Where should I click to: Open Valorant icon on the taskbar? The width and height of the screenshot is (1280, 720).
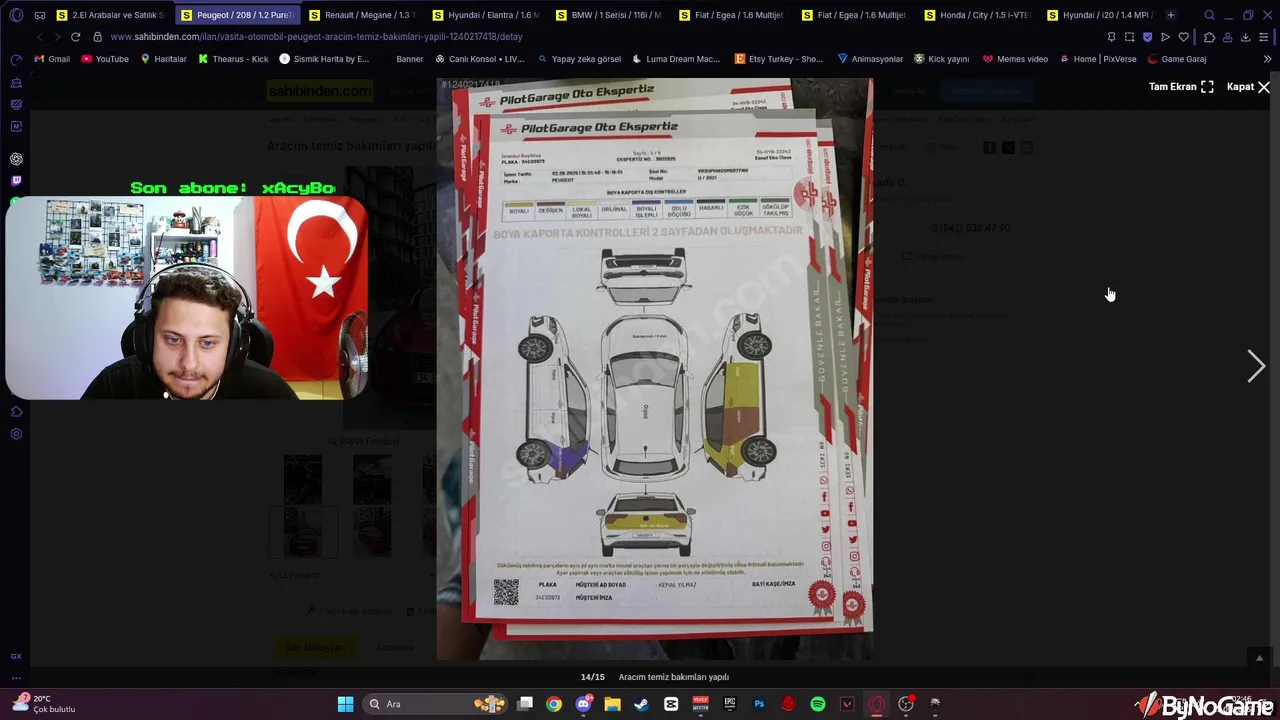[847, 704]
